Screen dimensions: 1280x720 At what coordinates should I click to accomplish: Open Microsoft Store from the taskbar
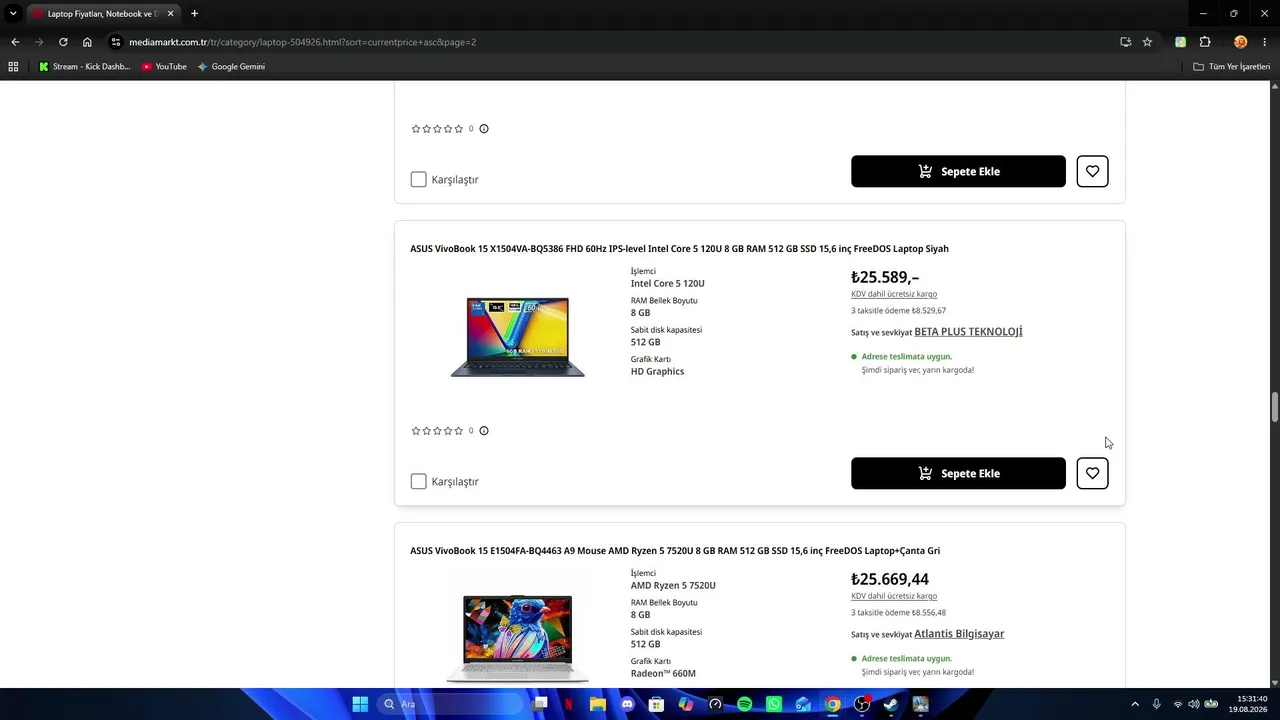pyautogui.click(x=656, y=704)
